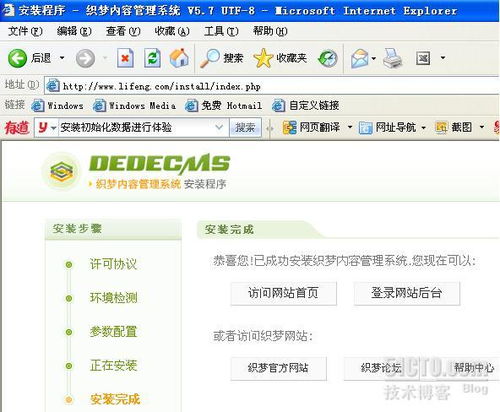Click 安装步骤 panel header

pyautogui.click(x=113, y=229)
